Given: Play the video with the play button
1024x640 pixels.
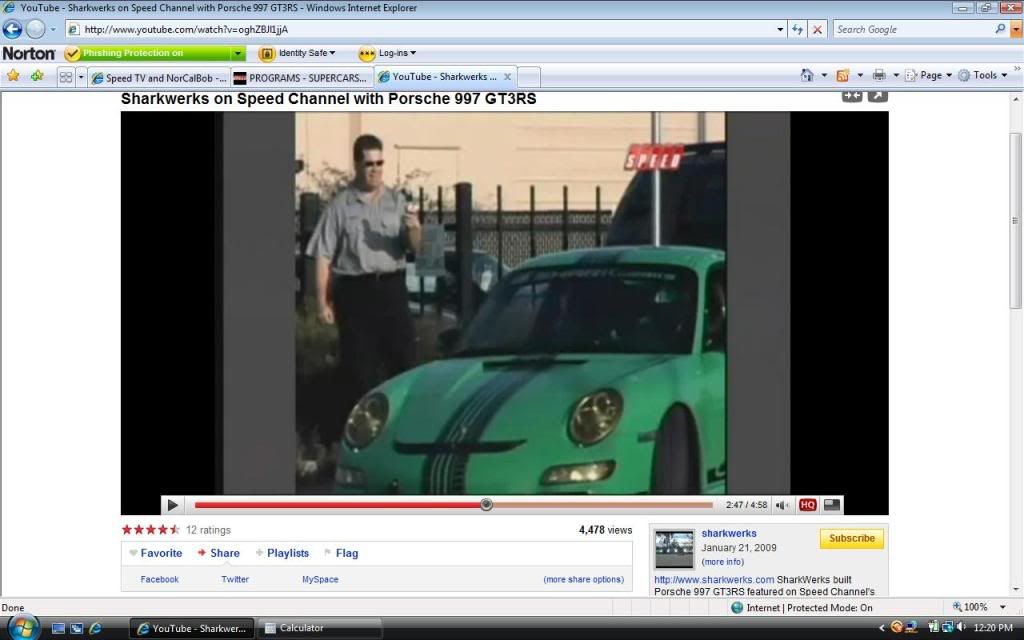Looking at the screenshot, I should pyautogui.click(x=172, y=505).
